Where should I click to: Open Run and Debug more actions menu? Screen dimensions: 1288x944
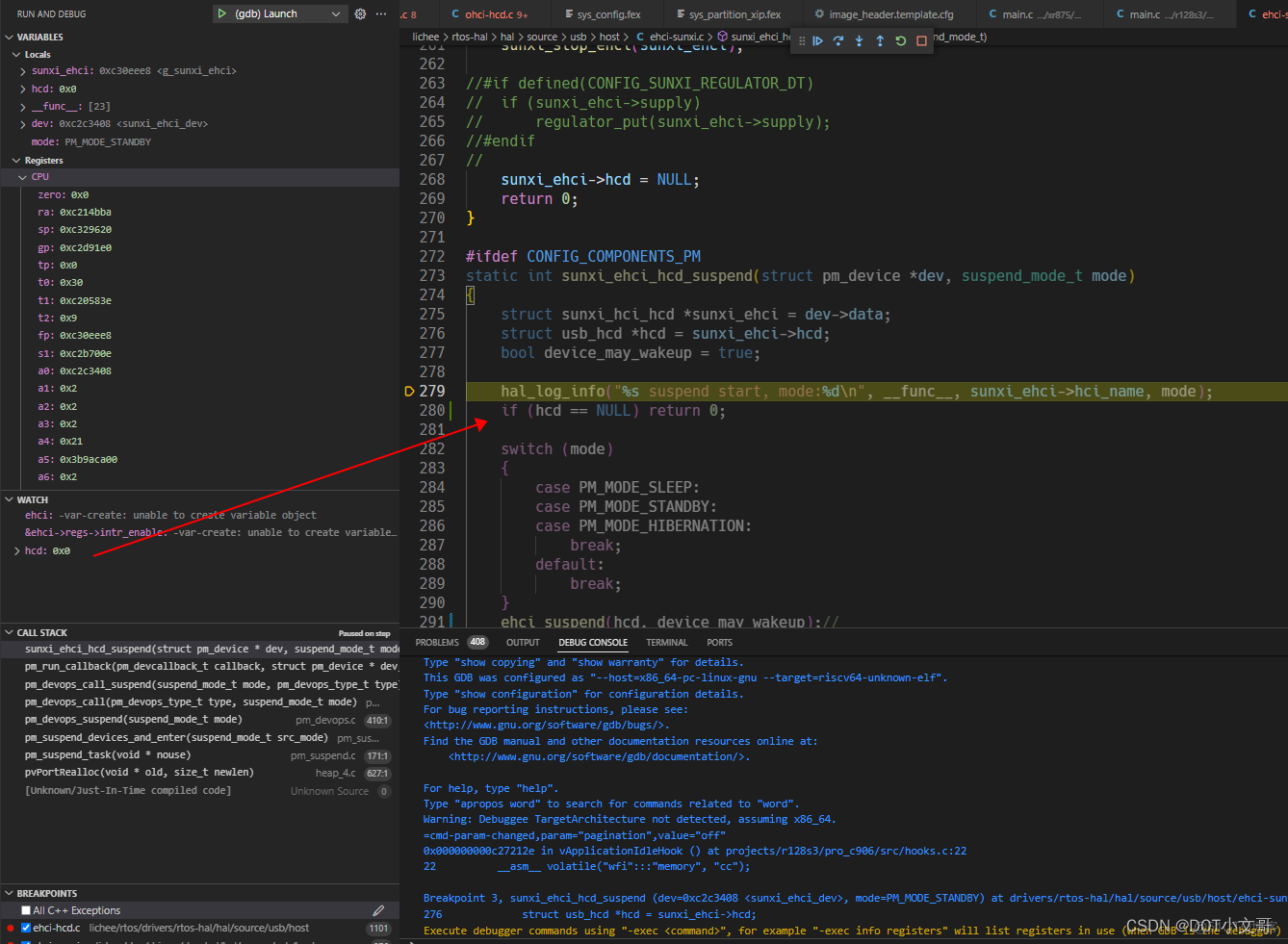point(381,14)
